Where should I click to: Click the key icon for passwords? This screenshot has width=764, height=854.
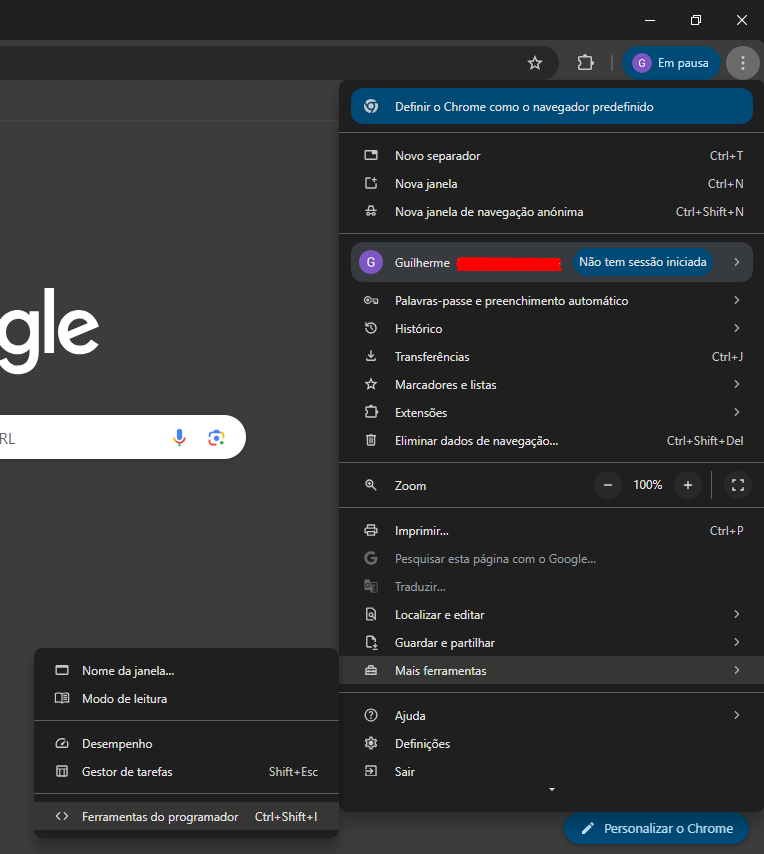point(371,301)
